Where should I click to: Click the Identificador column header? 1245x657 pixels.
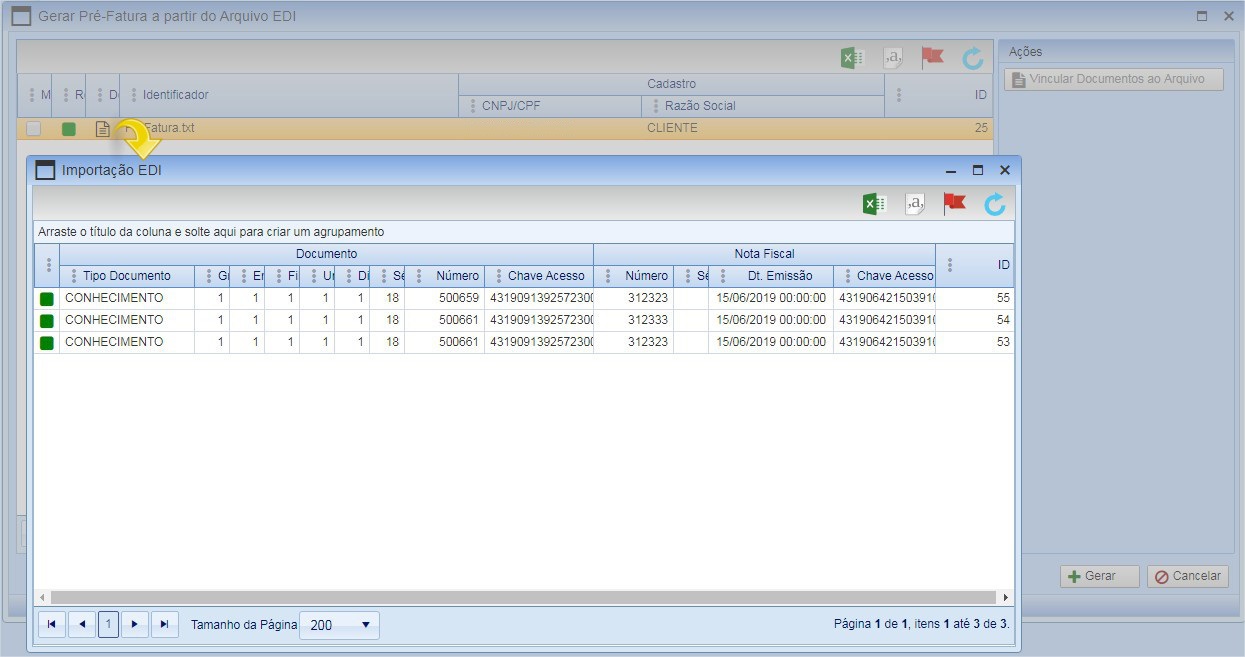[175, 95]
